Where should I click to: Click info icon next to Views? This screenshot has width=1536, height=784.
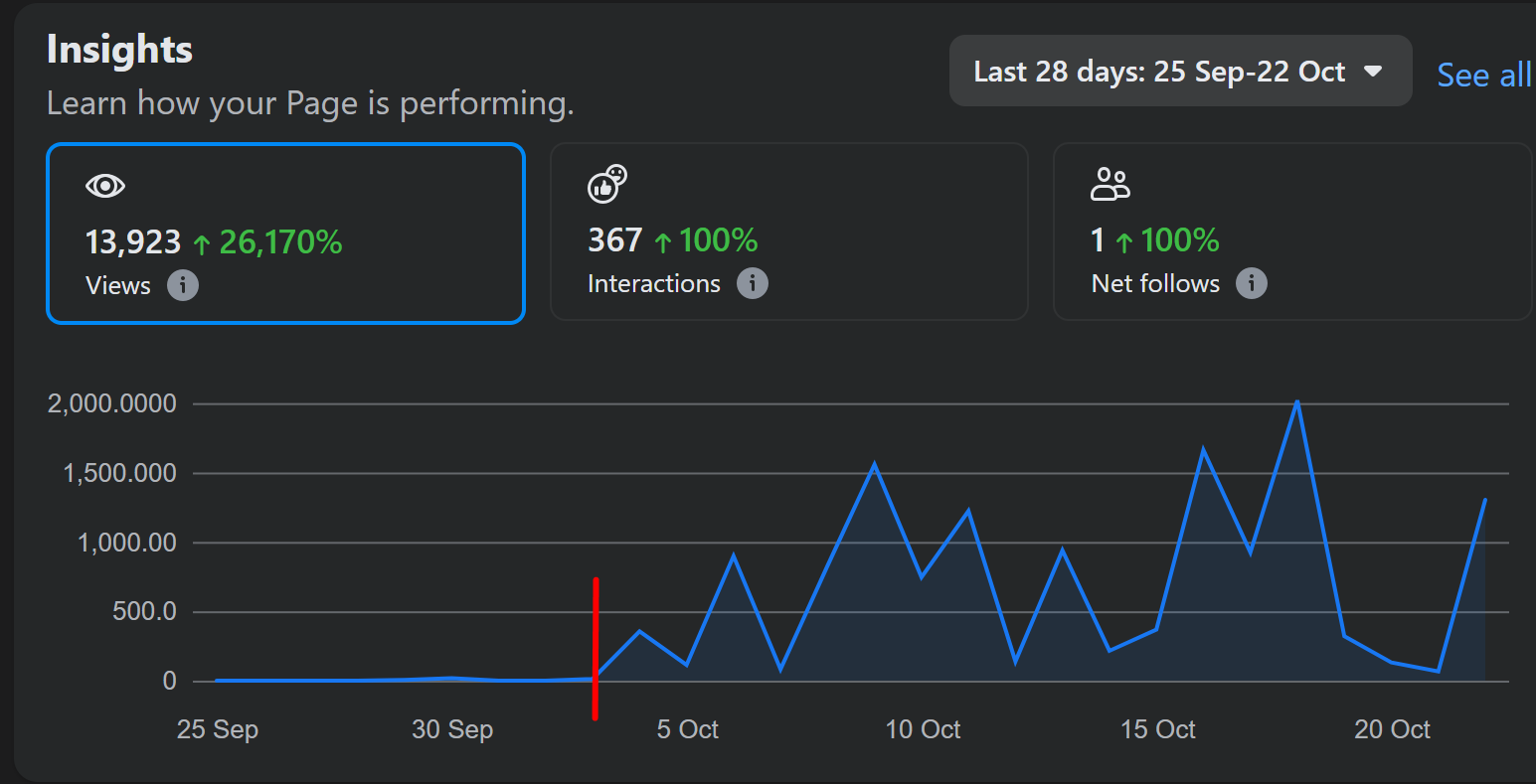(182, 286)
